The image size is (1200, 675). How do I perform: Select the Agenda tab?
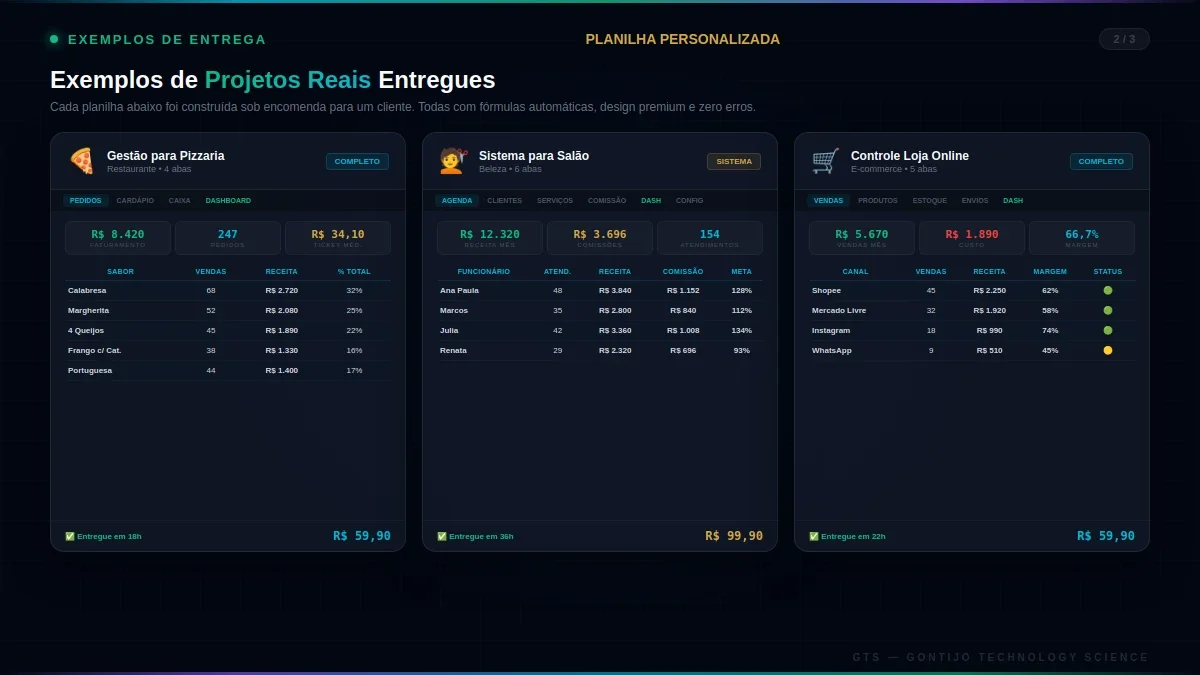pyautogui.click(x=457, y=200)
